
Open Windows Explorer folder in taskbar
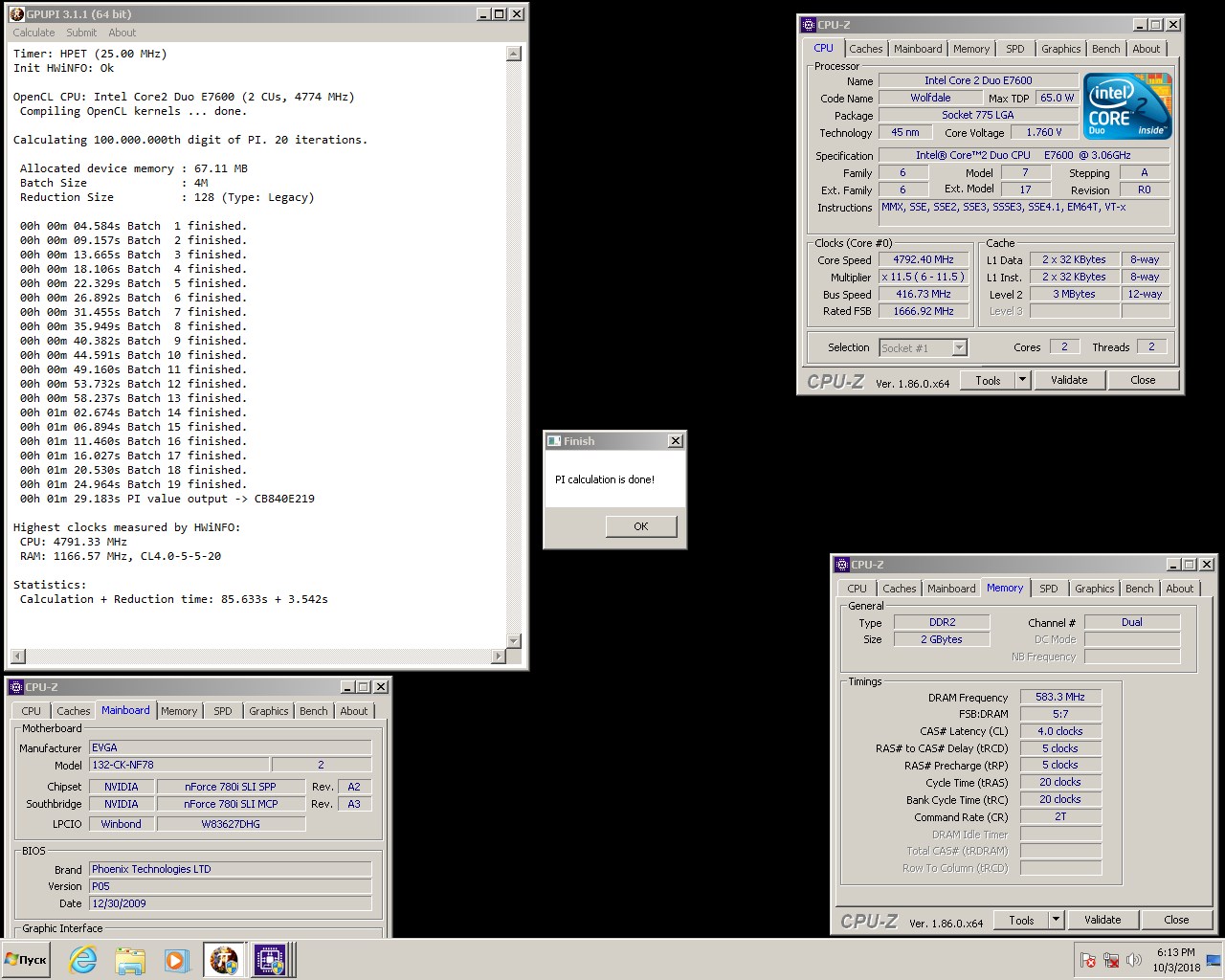tap(130, 960)
